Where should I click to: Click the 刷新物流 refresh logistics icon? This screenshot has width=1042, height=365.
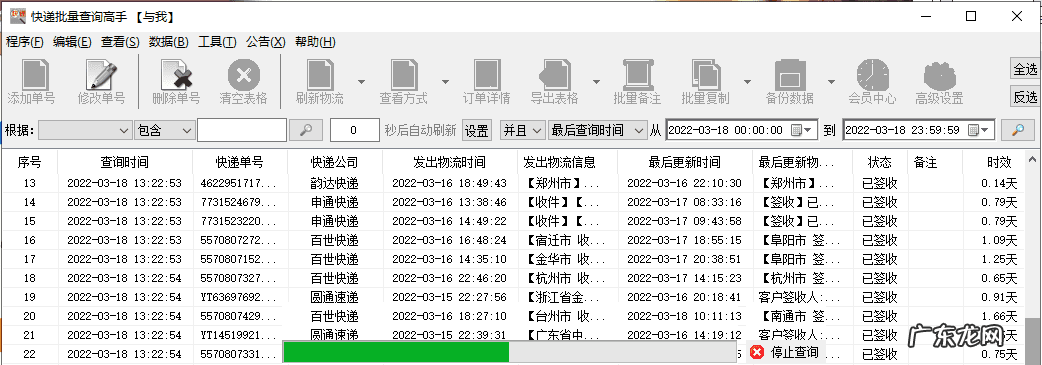coord(320,74)
